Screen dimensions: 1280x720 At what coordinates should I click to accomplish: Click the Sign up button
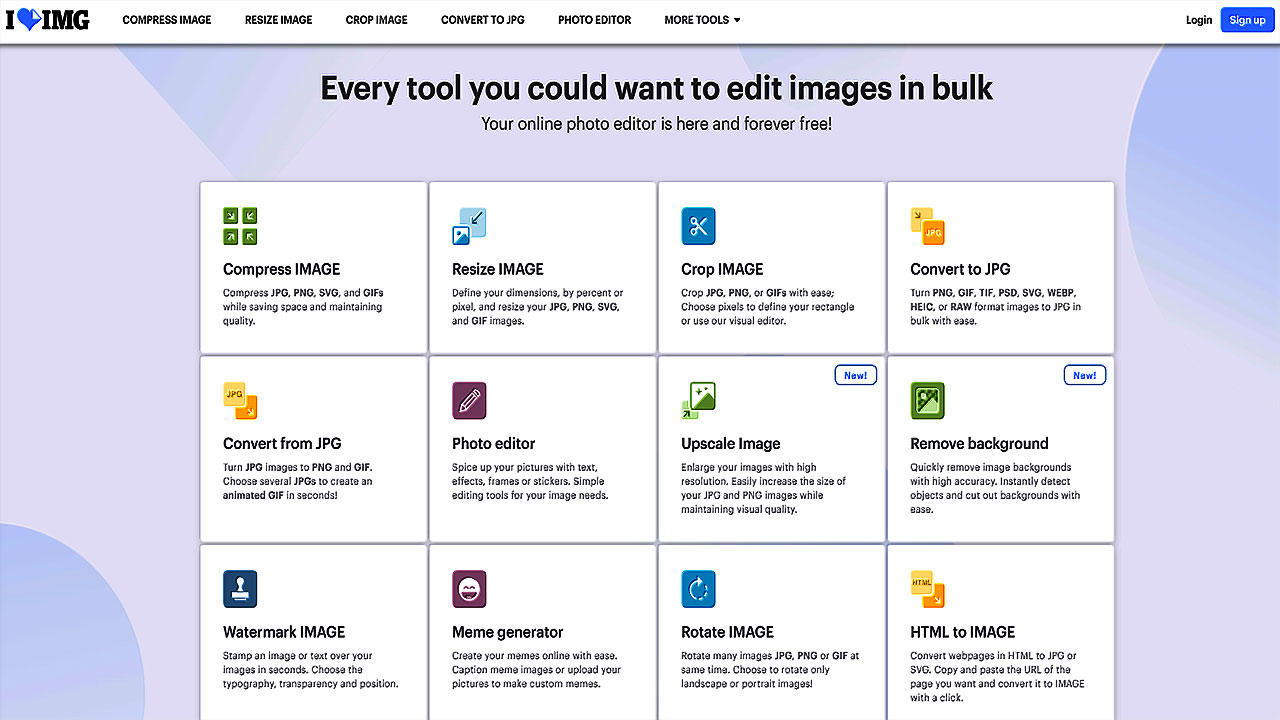pyautogui.click(x=1247, y=20)
